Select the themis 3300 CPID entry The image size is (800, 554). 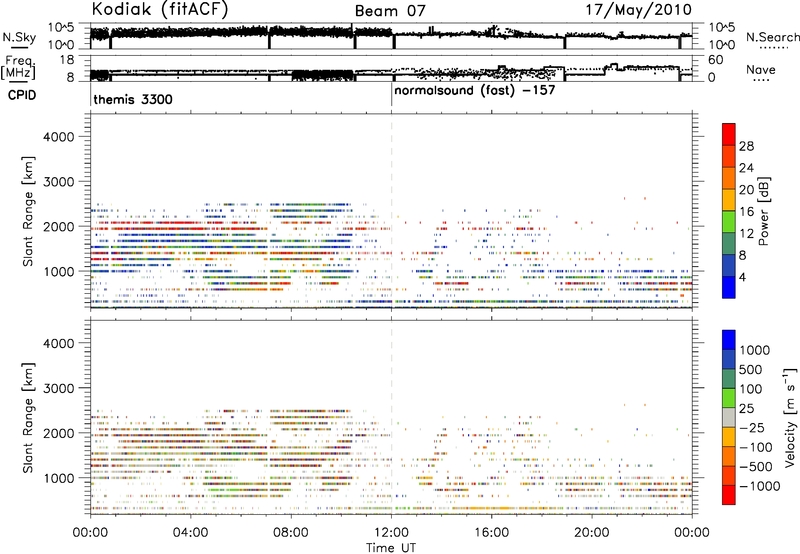pyautogui.click(x=133, y=99)
